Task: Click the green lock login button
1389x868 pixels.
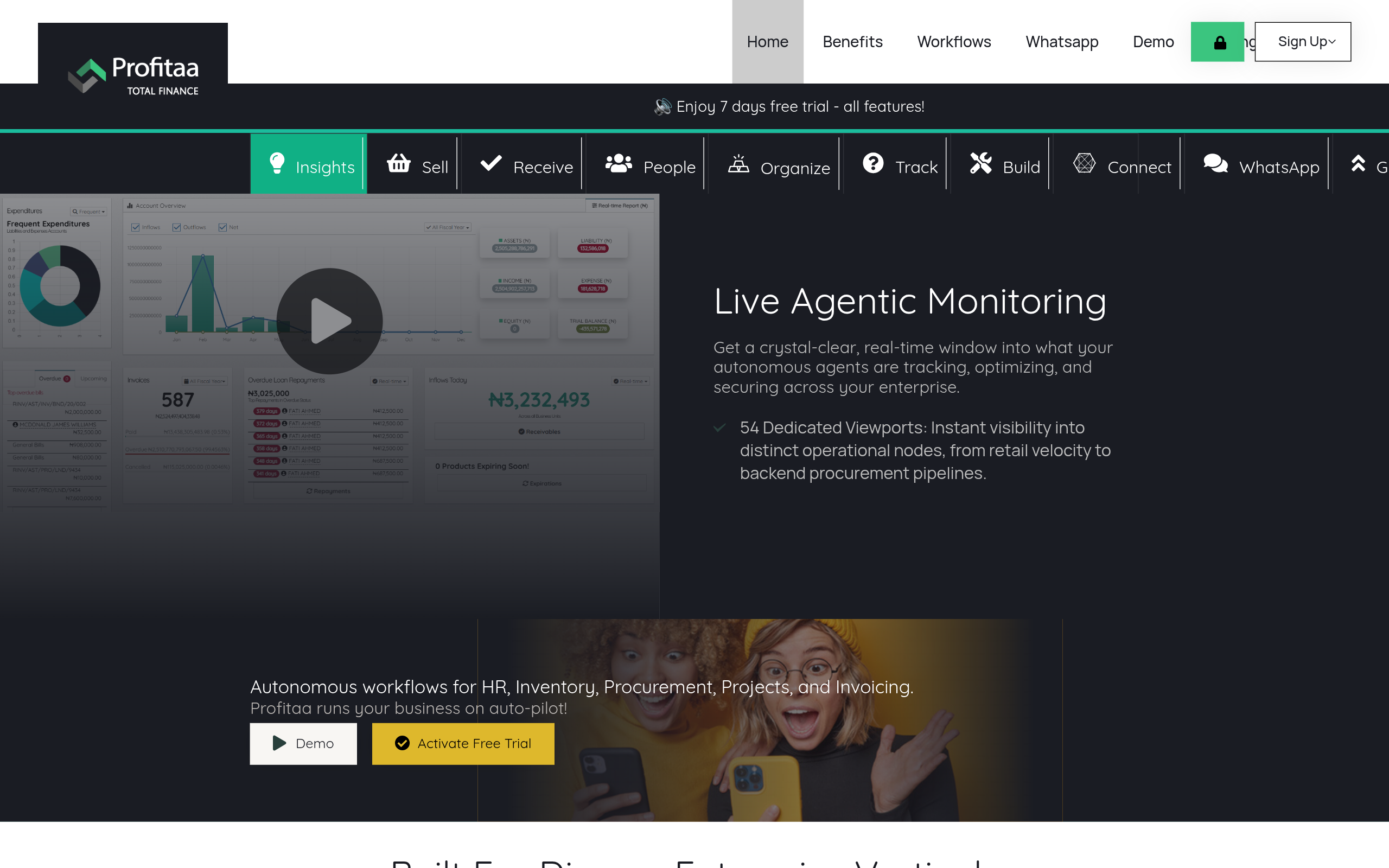Action: click(1218, 42)
